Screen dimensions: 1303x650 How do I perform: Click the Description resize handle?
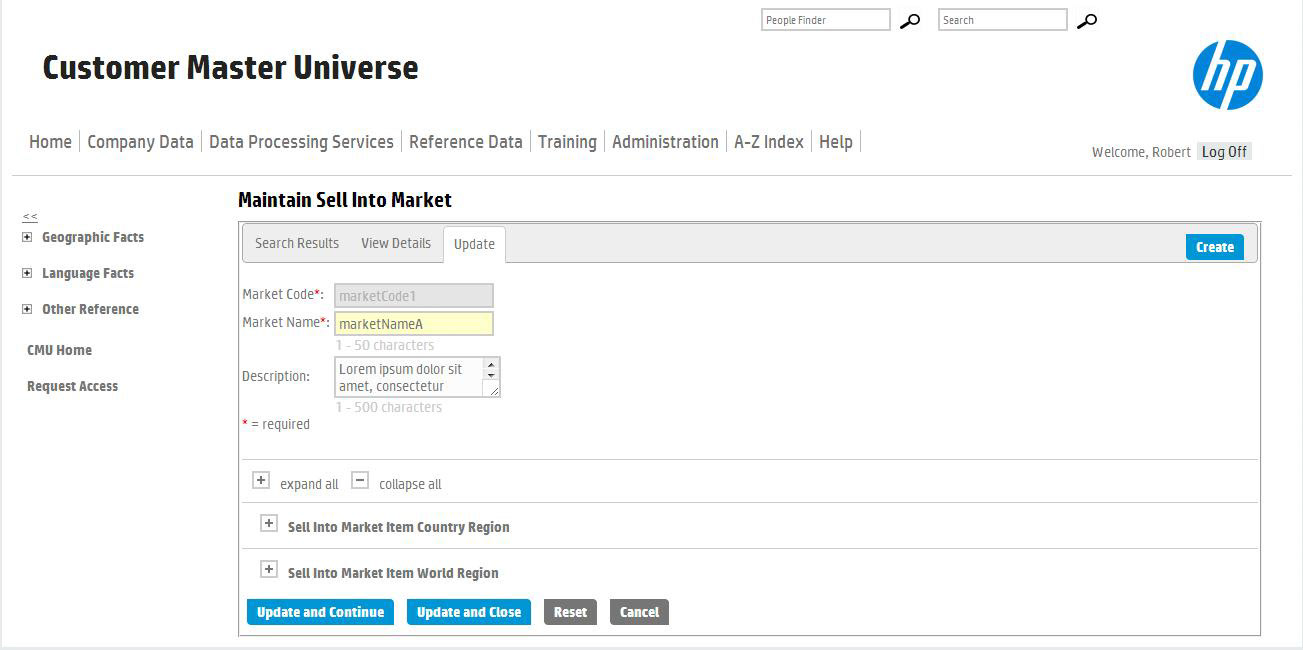tap(493, 390)
